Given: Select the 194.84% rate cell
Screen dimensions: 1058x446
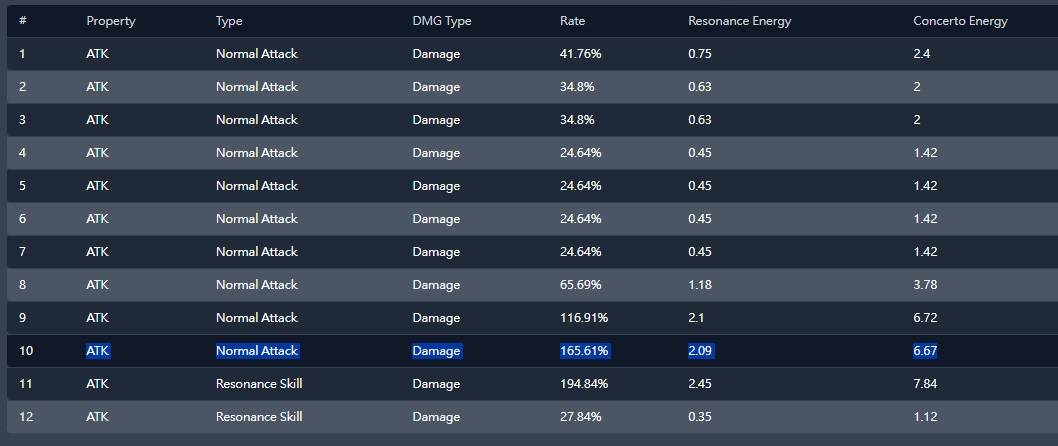Looking at the screenshot, I should (584, 384).
